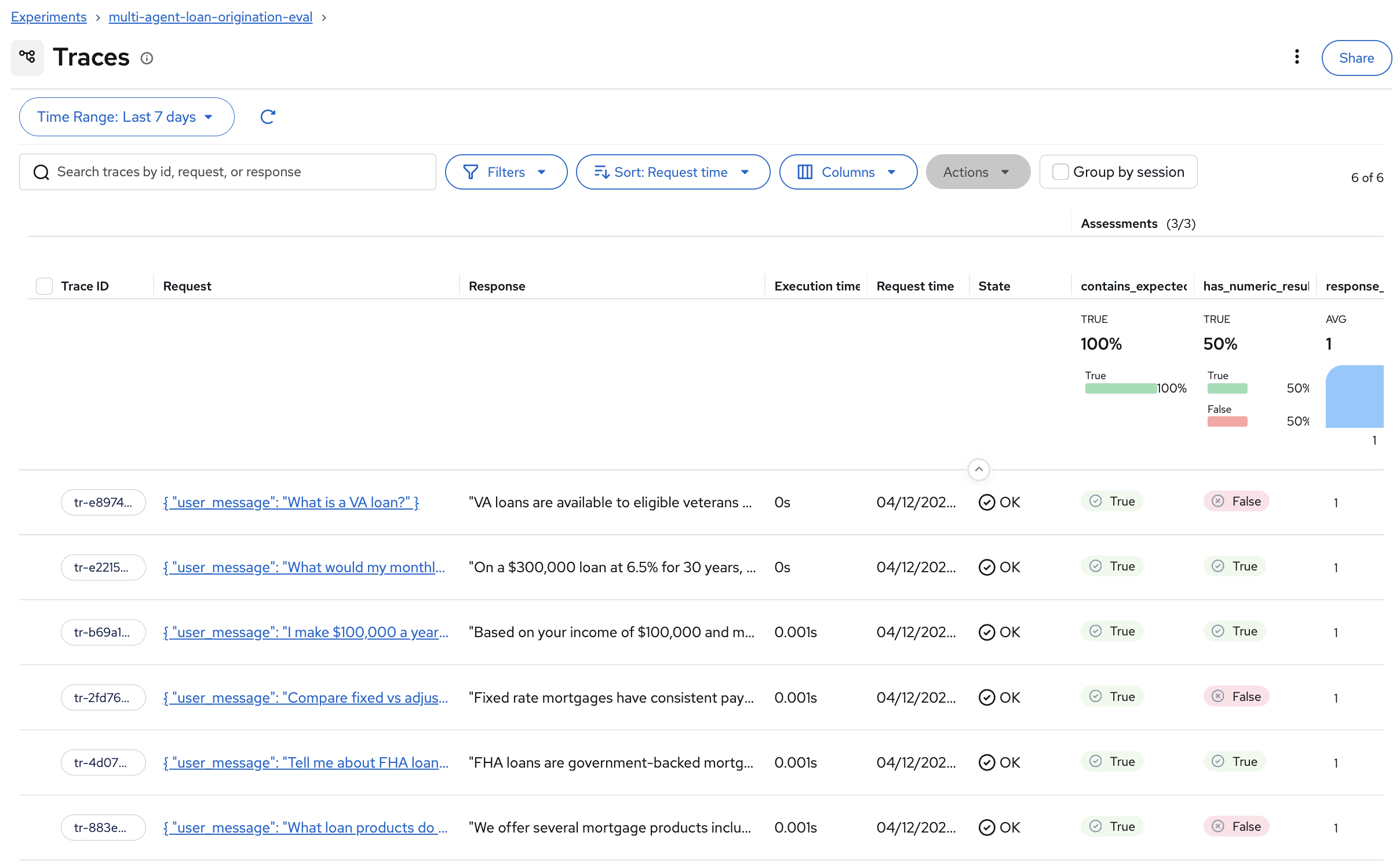
Task: Click the info icon next to Traces
Action: tap(147, 58)
